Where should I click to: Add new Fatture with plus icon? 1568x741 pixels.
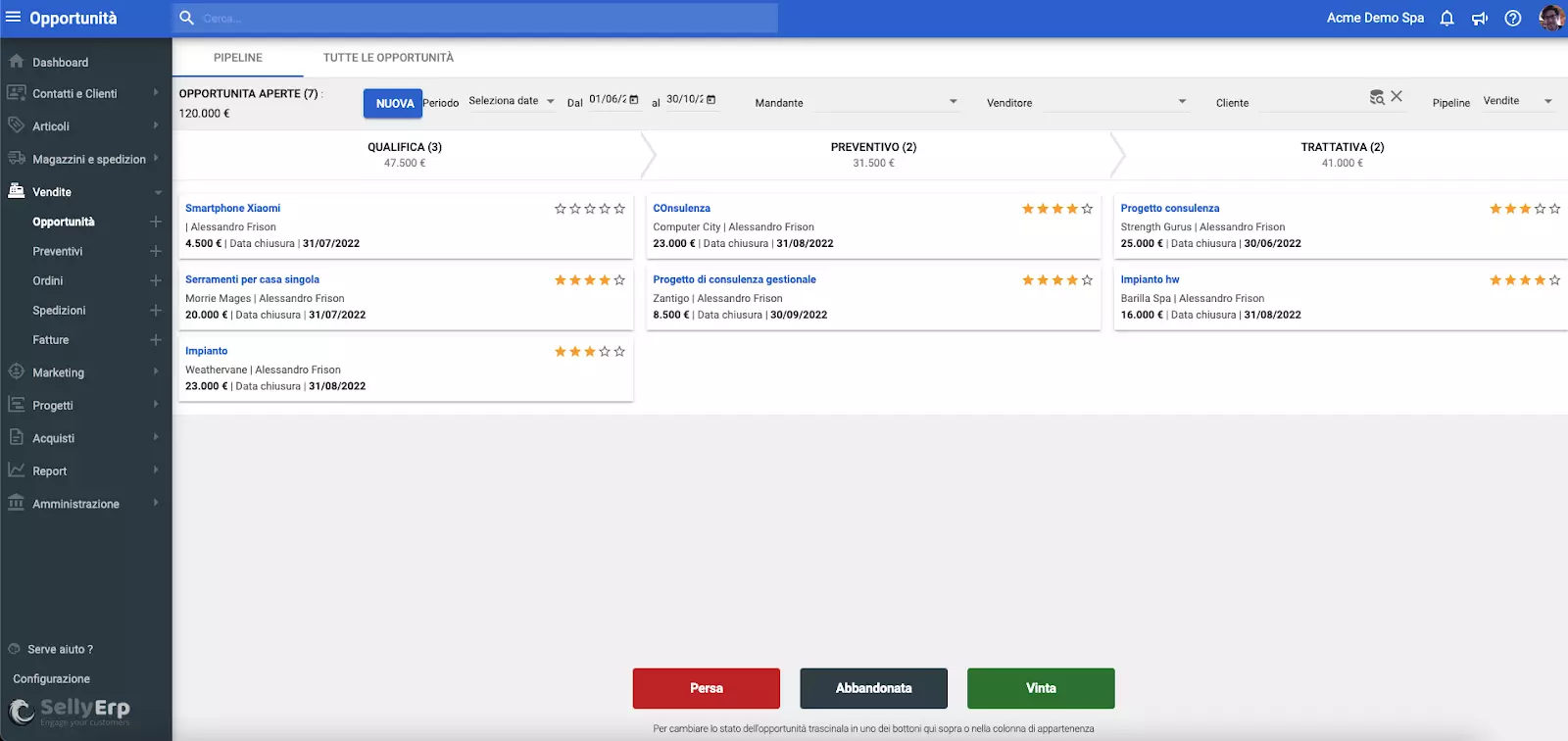[156, 339]
